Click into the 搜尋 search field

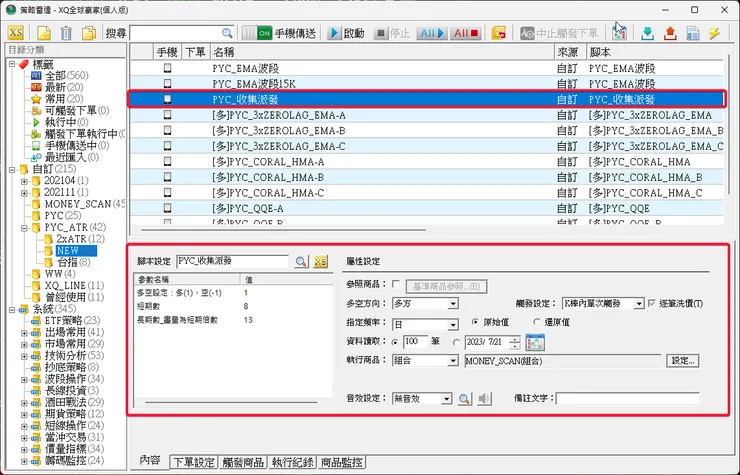pyautogui.click(x=176, y=33)
